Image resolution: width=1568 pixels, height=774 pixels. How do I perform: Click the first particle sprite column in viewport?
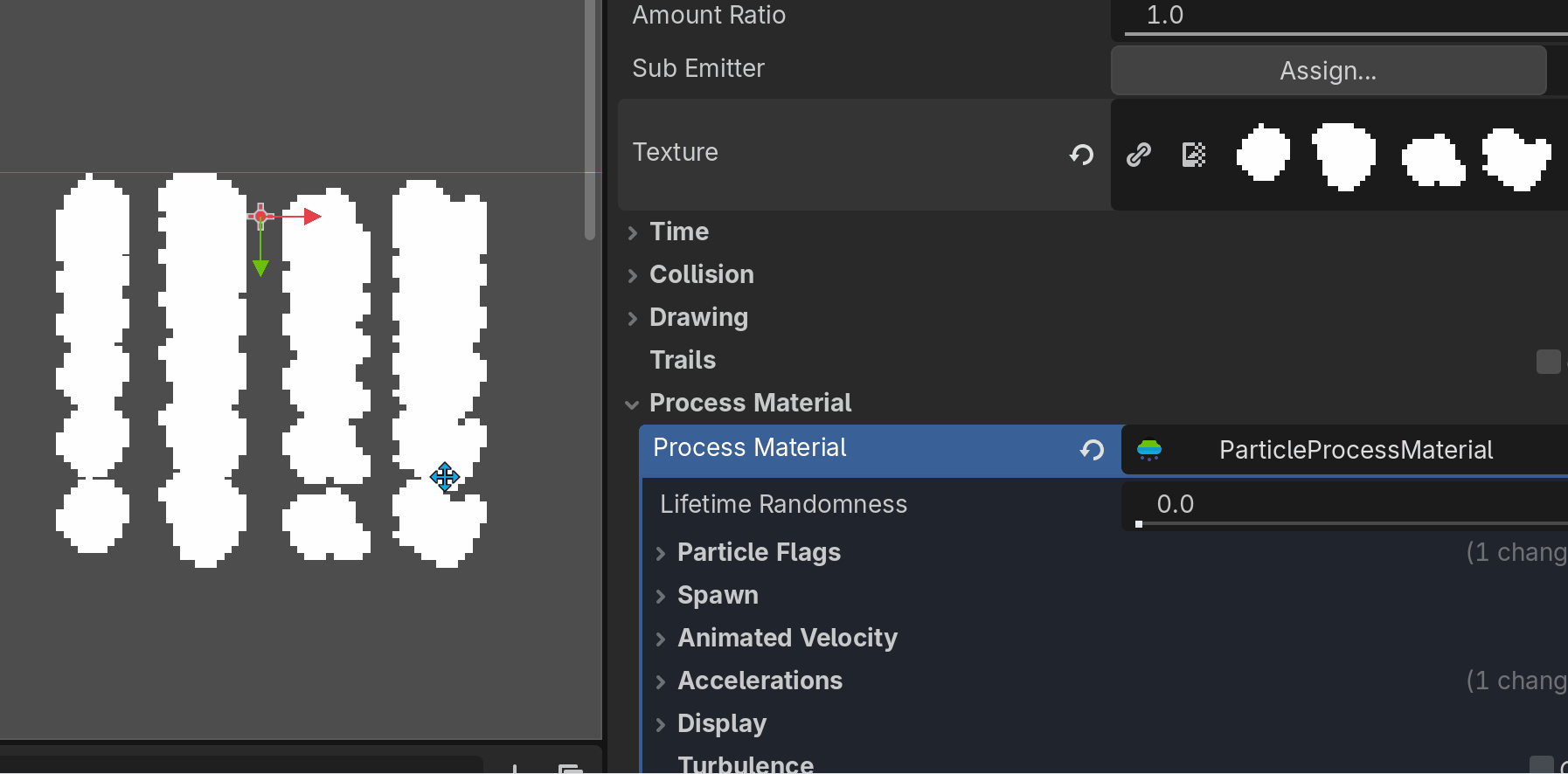click(93, 363)
